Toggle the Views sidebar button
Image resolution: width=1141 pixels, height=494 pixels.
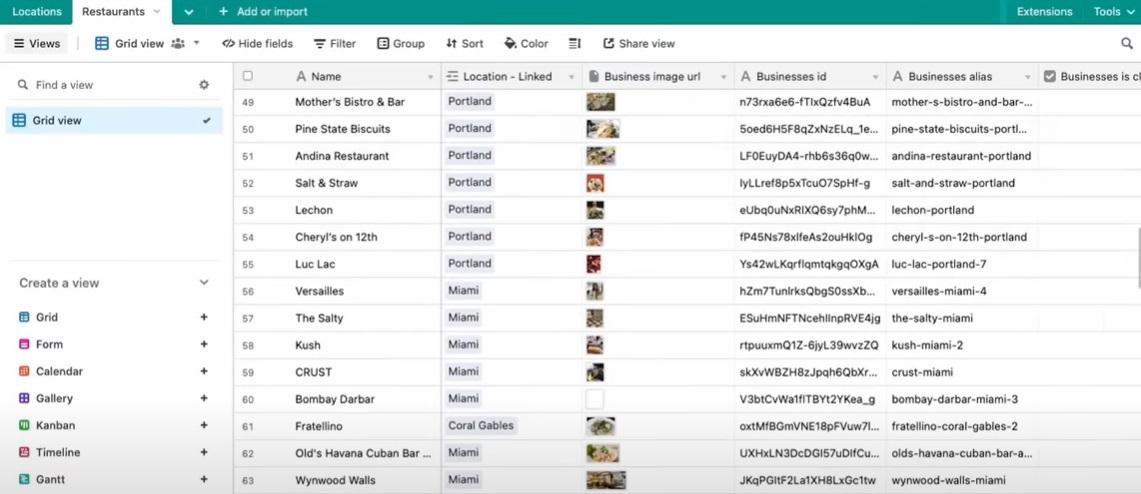[37, 44]
